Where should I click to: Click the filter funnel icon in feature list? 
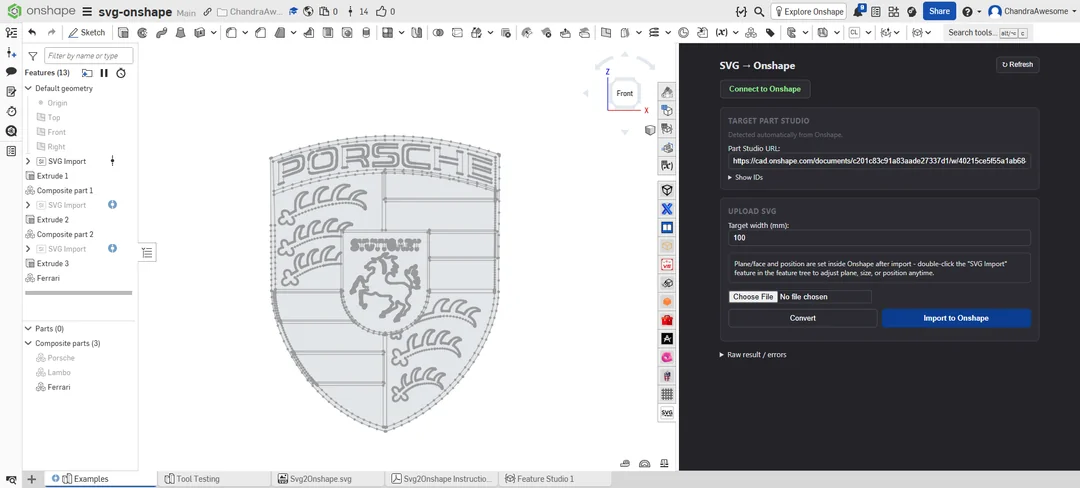pos(32,56)
